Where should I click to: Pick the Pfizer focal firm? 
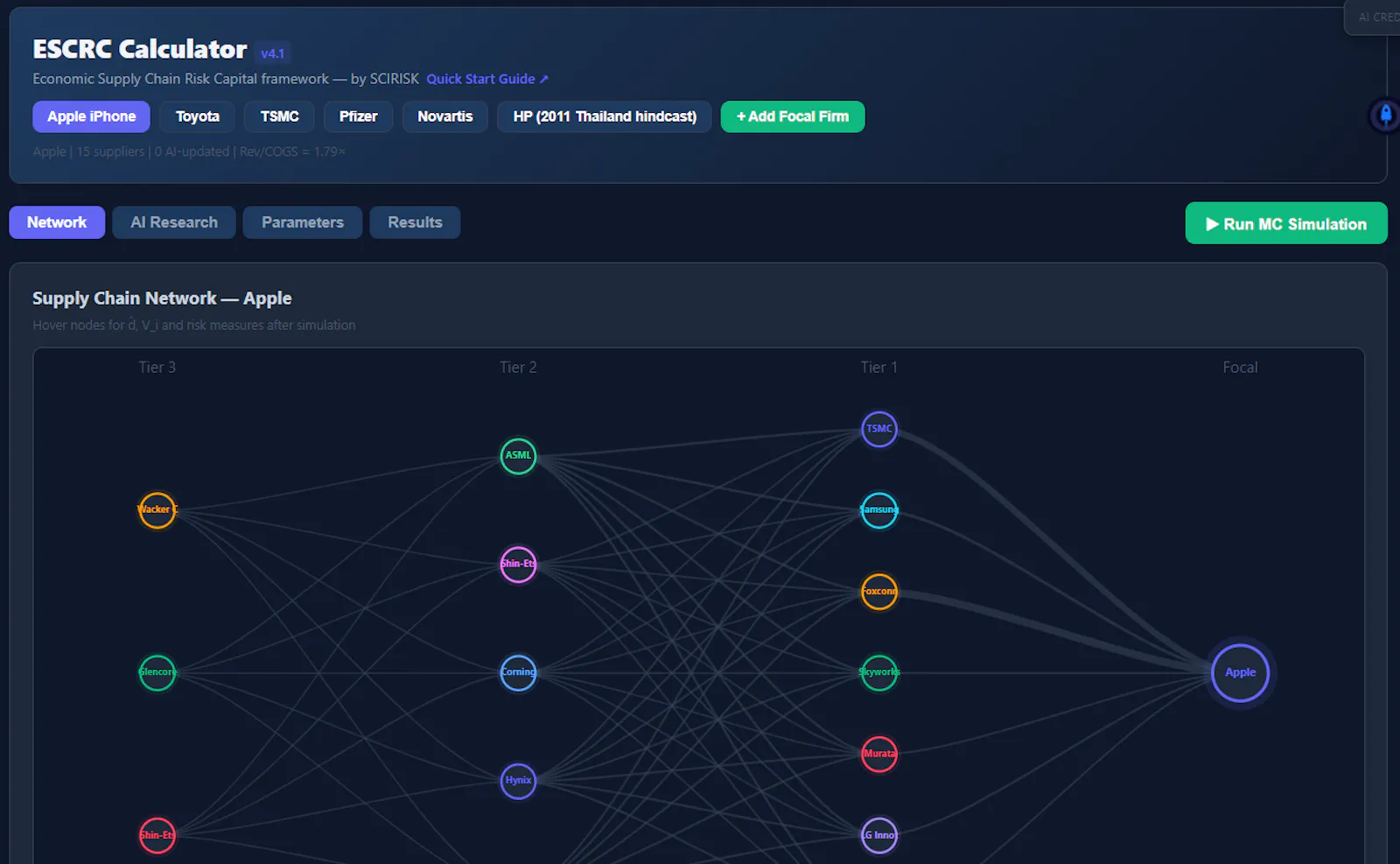tap(358, 116)
